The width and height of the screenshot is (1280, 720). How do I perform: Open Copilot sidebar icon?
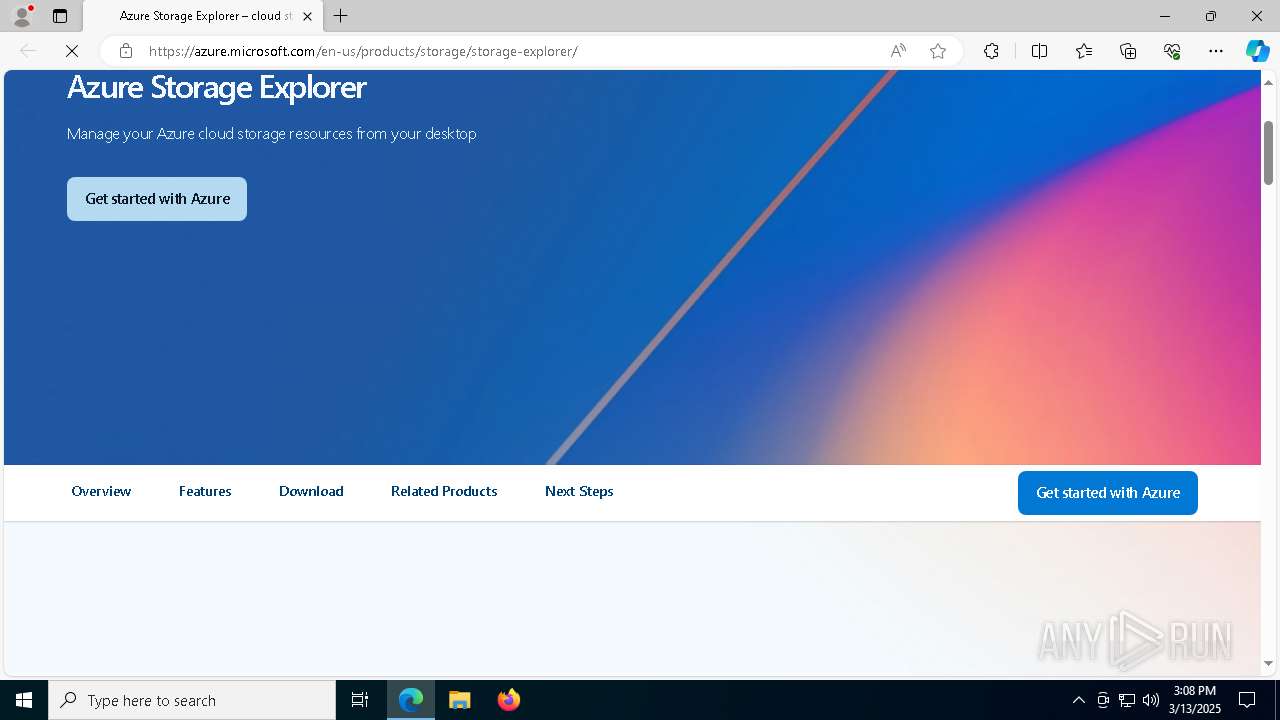[x=1257, y=51]
